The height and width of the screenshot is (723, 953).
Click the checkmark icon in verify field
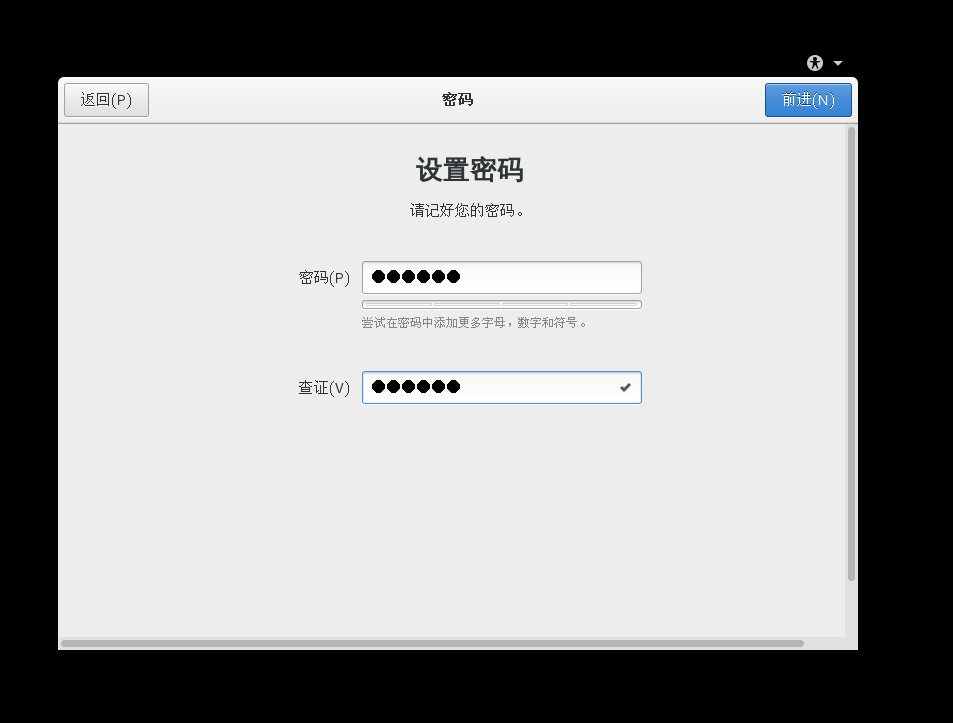coord(625,387)
